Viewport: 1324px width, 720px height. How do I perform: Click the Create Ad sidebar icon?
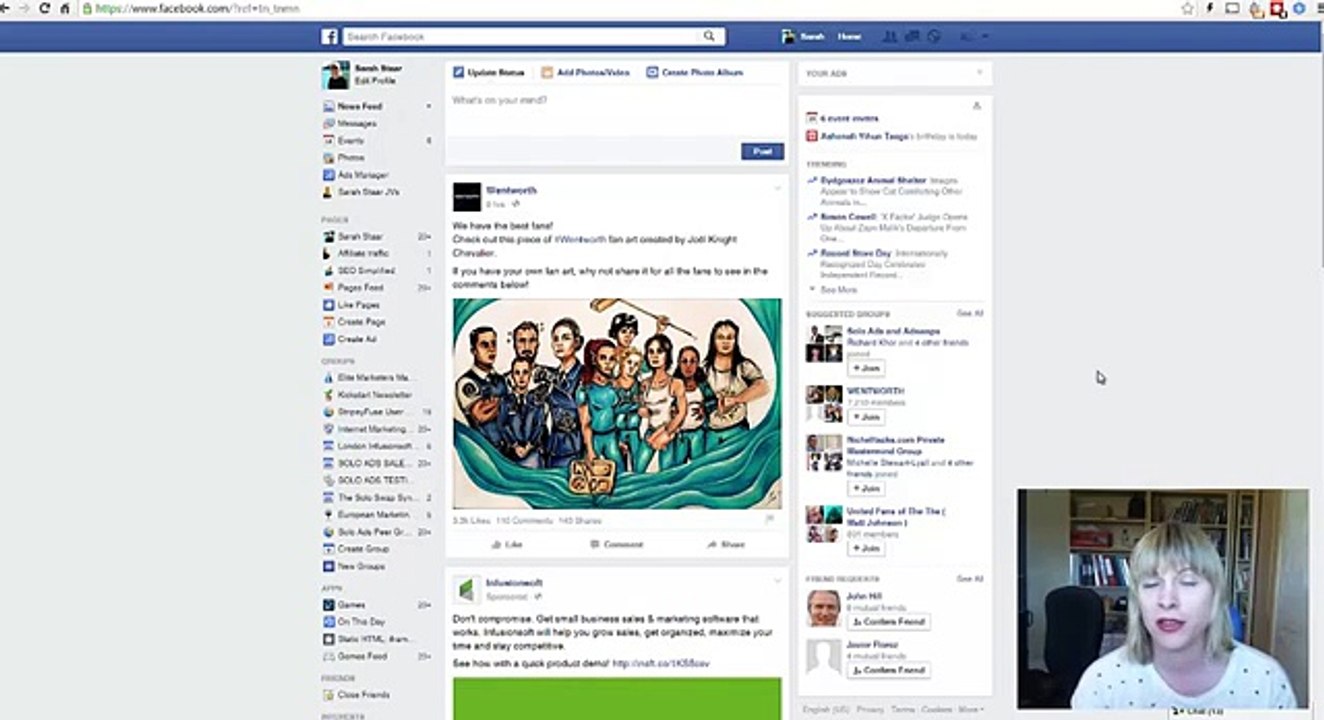point(328,339)
